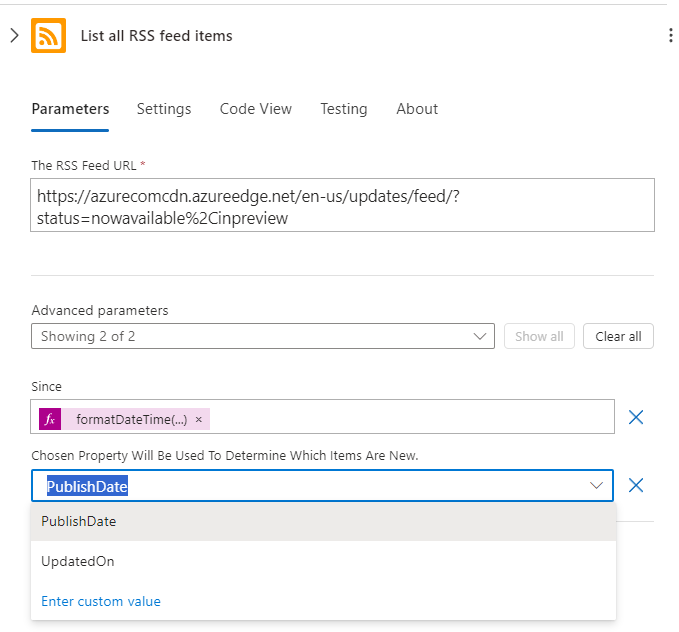Toggle the PublishDate combo box chevron
679x632 pixels.
pyautogui.click(x=596, y=486)
